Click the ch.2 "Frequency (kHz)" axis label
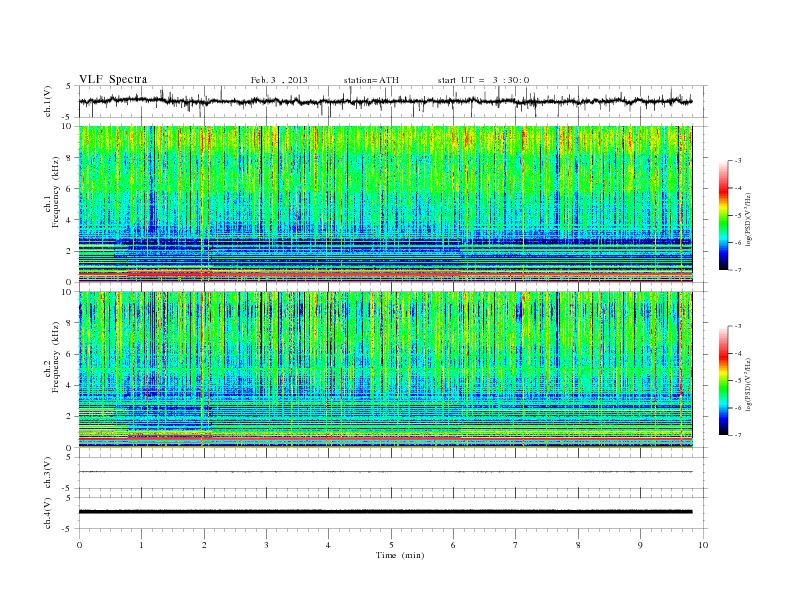792x612 pixels. coord(56,356)
